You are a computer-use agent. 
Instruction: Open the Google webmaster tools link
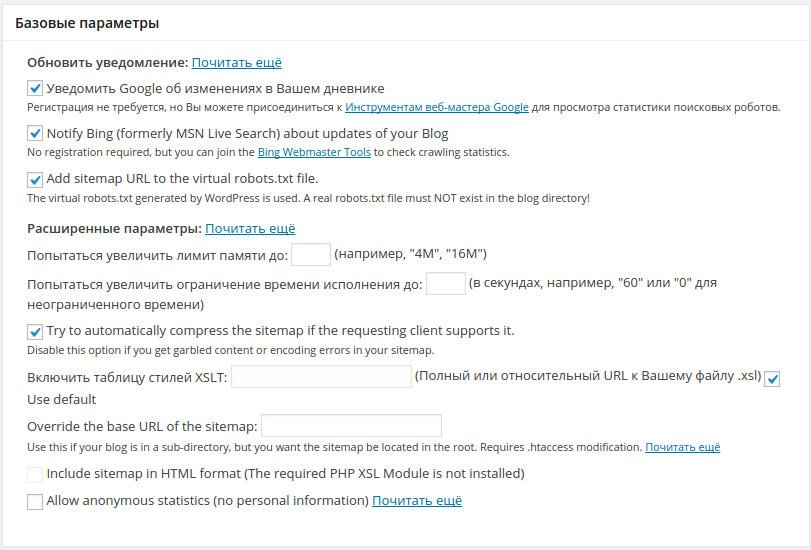pyautogui.click(x=437, y=107)
